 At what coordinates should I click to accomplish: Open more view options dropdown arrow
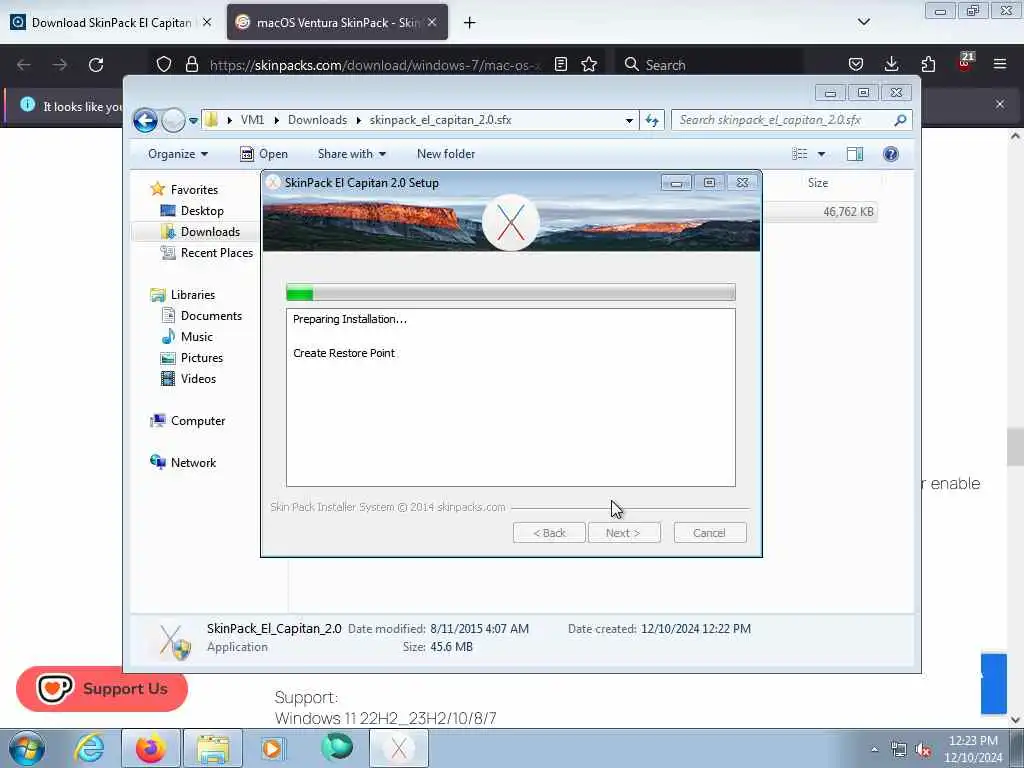pos(822,154)
